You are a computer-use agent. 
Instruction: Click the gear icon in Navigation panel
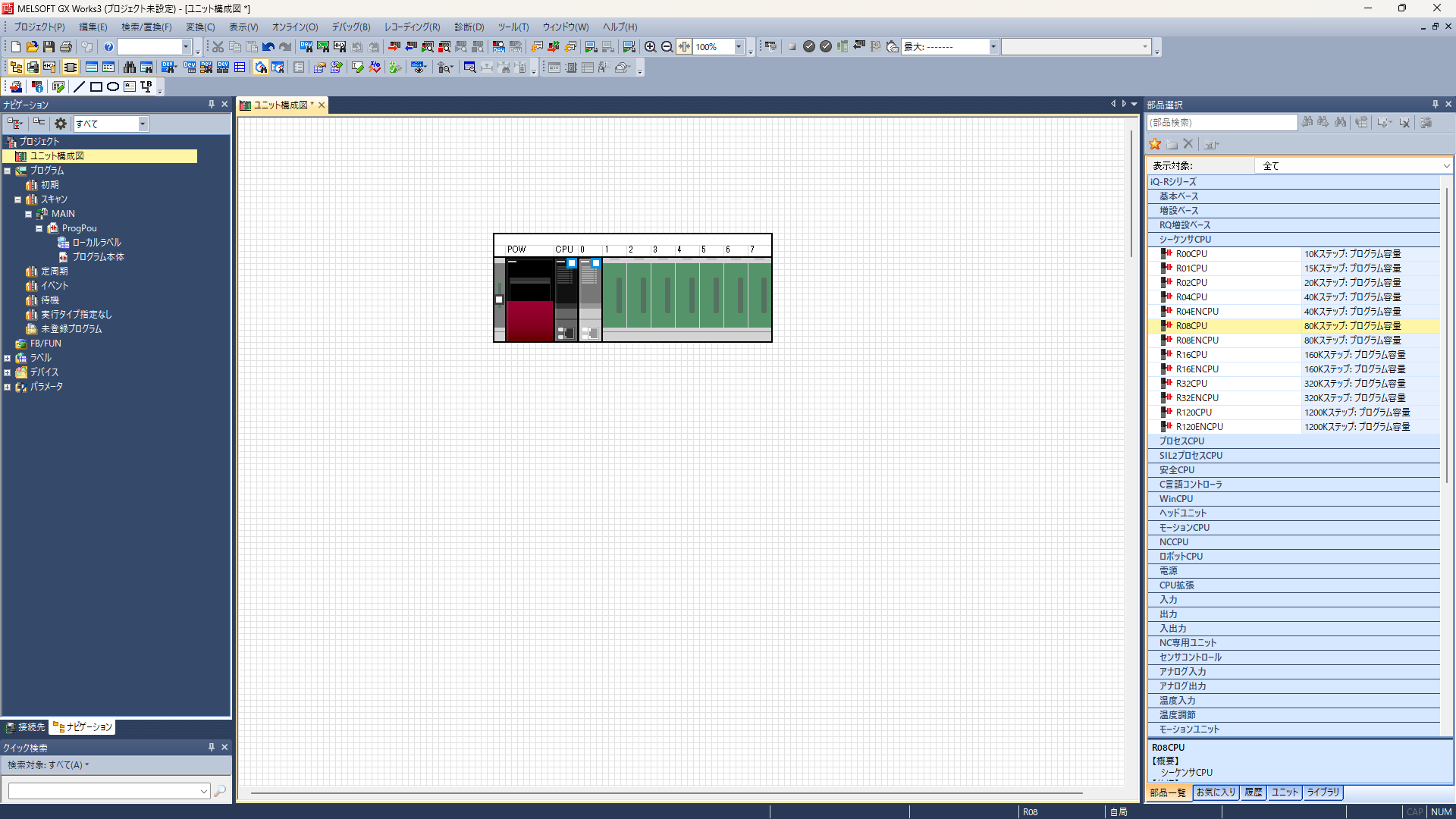pyautogui.click(x=61, y=124)
